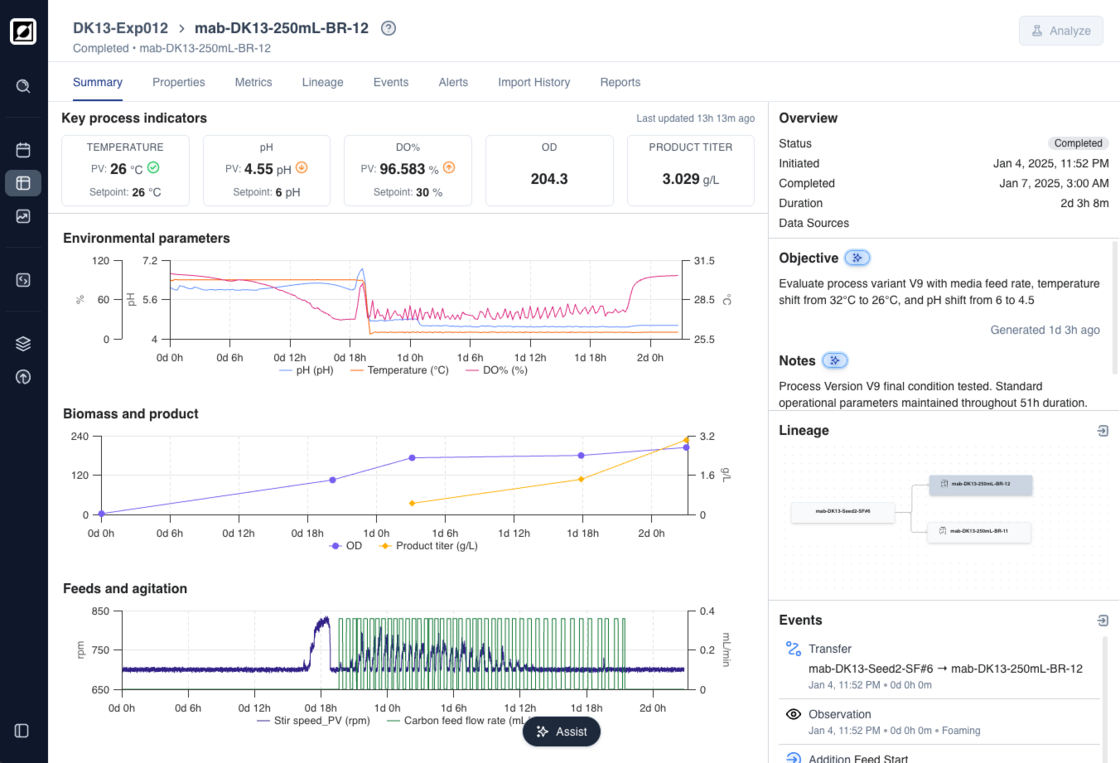Toggle the DO% (%) series in the legend
Image resolution: width=1120 pixels, height=763 pixels.
tap(496, 370)
